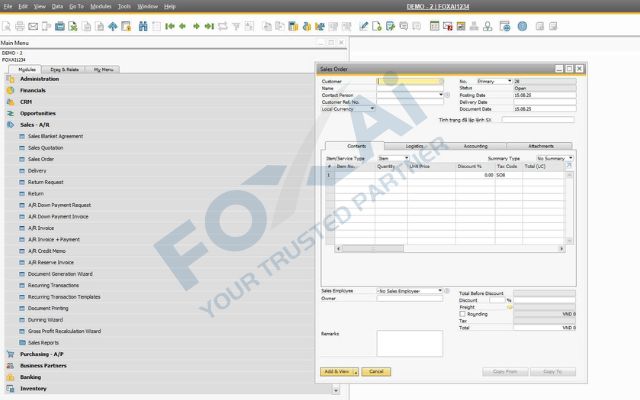640x400 pixels.
Task: Collapse the Sales - A/R module
Action: [x=35, y=125]
